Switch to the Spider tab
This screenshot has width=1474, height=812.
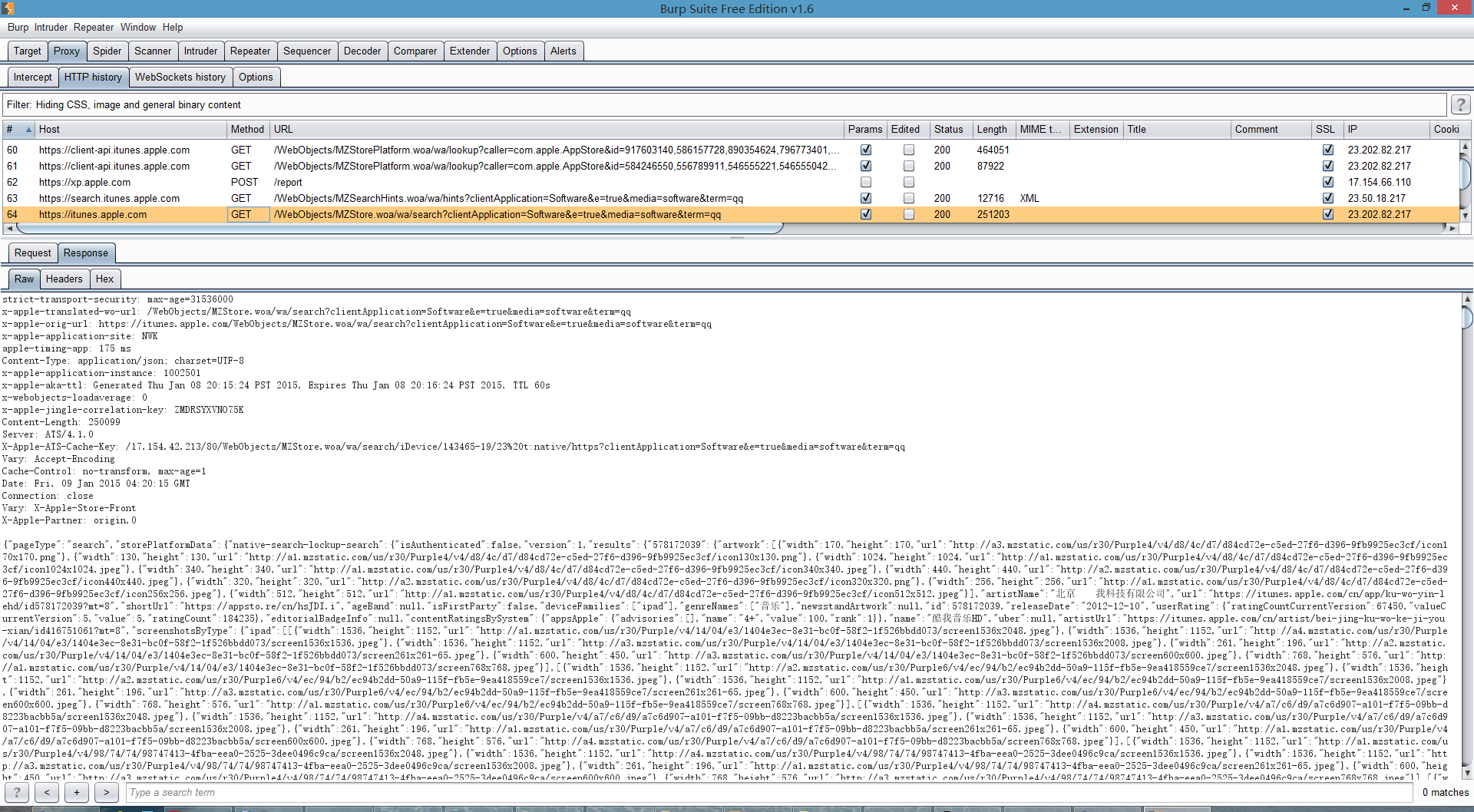coord(107,51)
